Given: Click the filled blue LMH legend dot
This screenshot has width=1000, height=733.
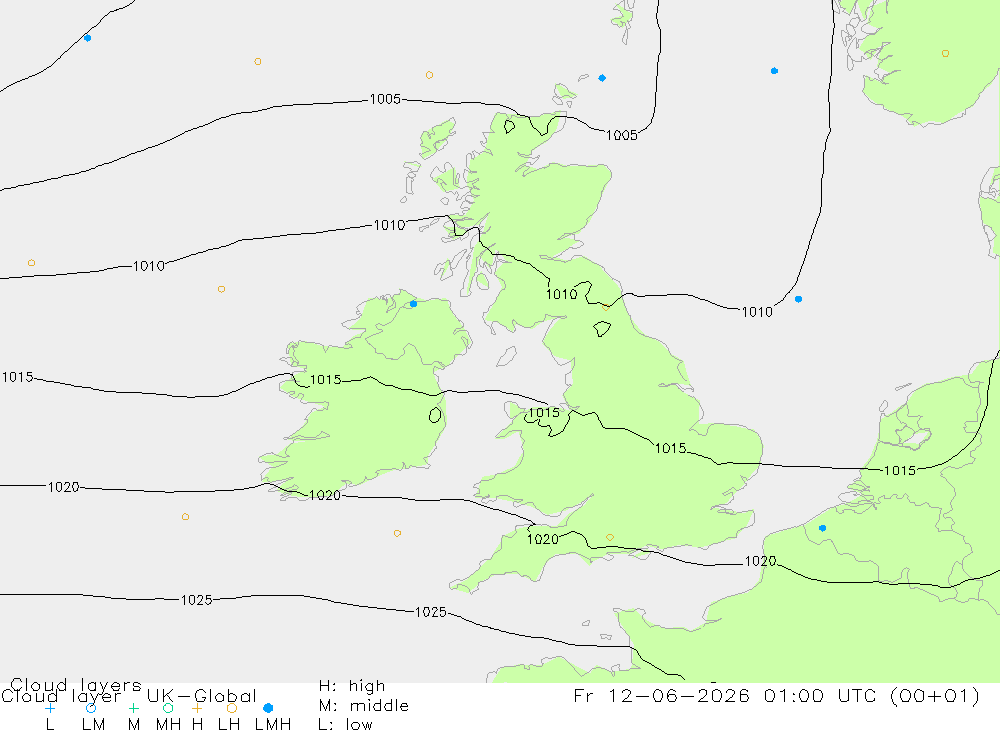Looking at the screenshot, I should pos(268,708).
